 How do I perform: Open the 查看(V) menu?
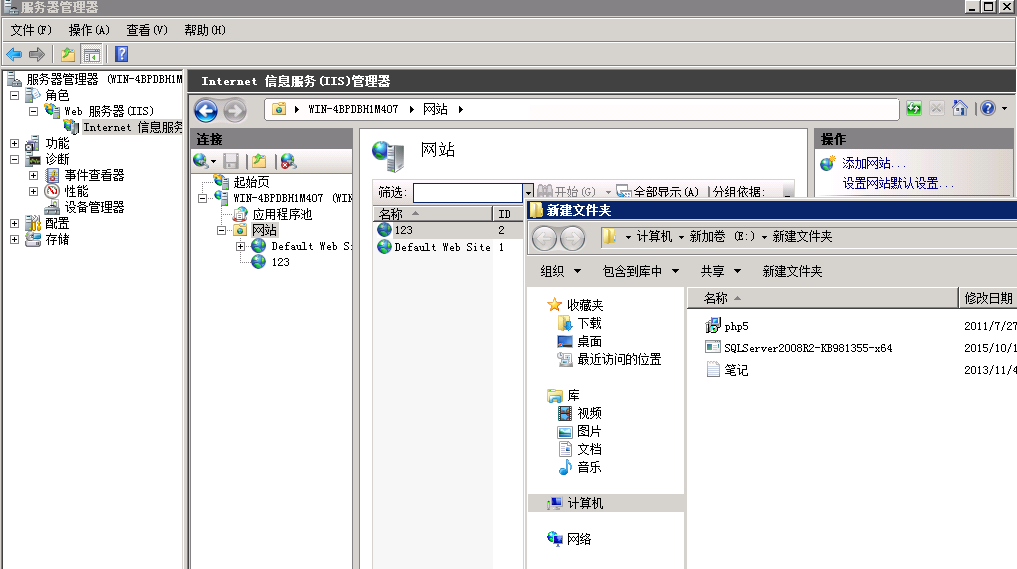pyautogui.click(x=147, y=30)
